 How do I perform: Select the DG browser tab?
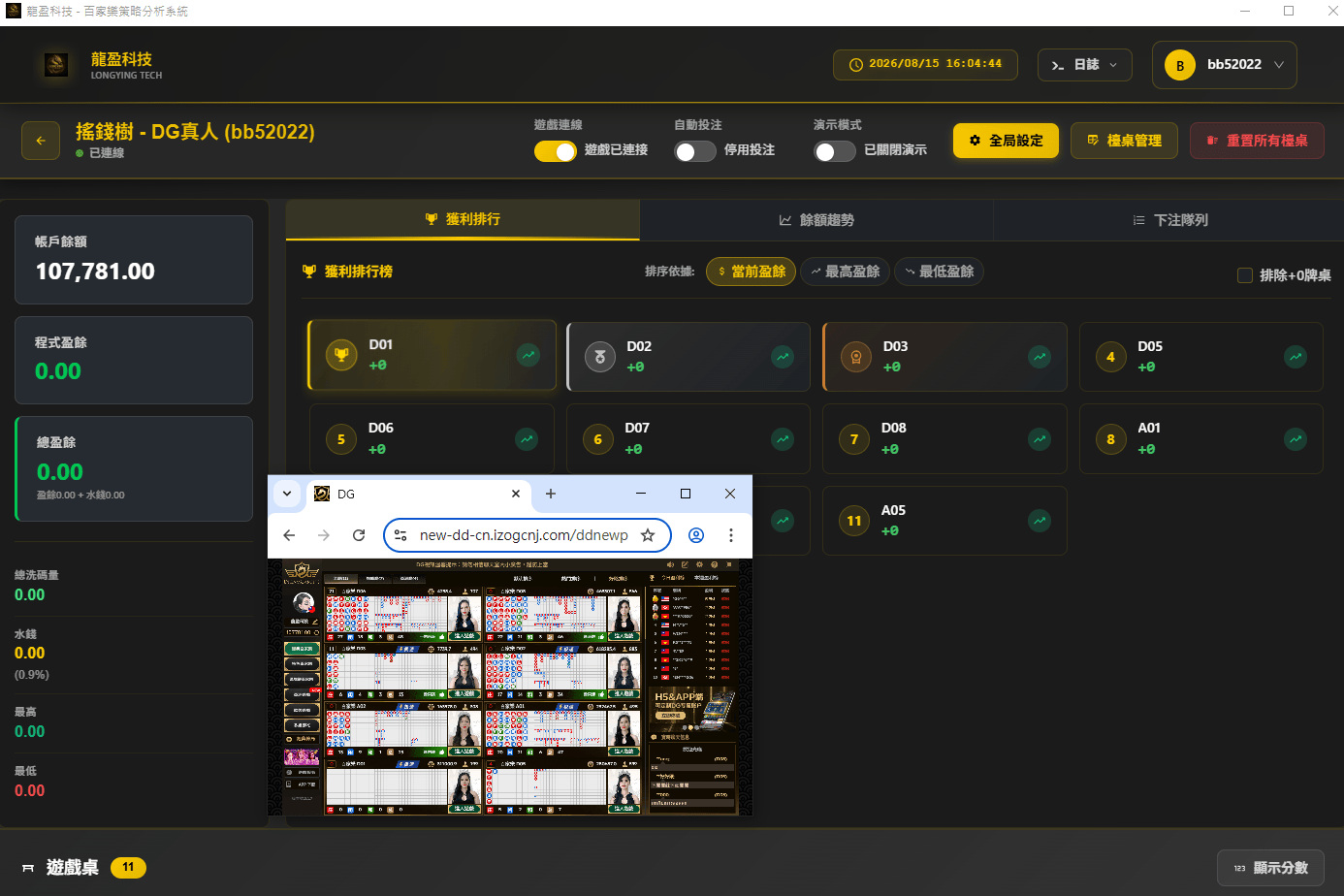coord(419,494)
